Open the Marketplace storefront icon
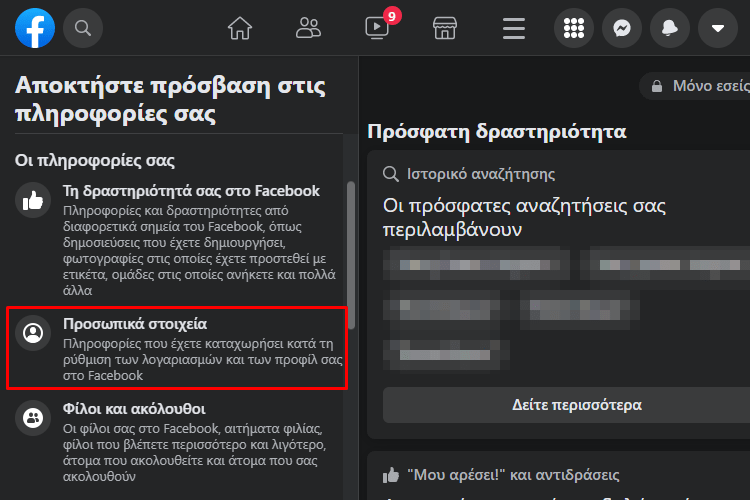Viewport: 750px width, 500px height. coord(445,28)
